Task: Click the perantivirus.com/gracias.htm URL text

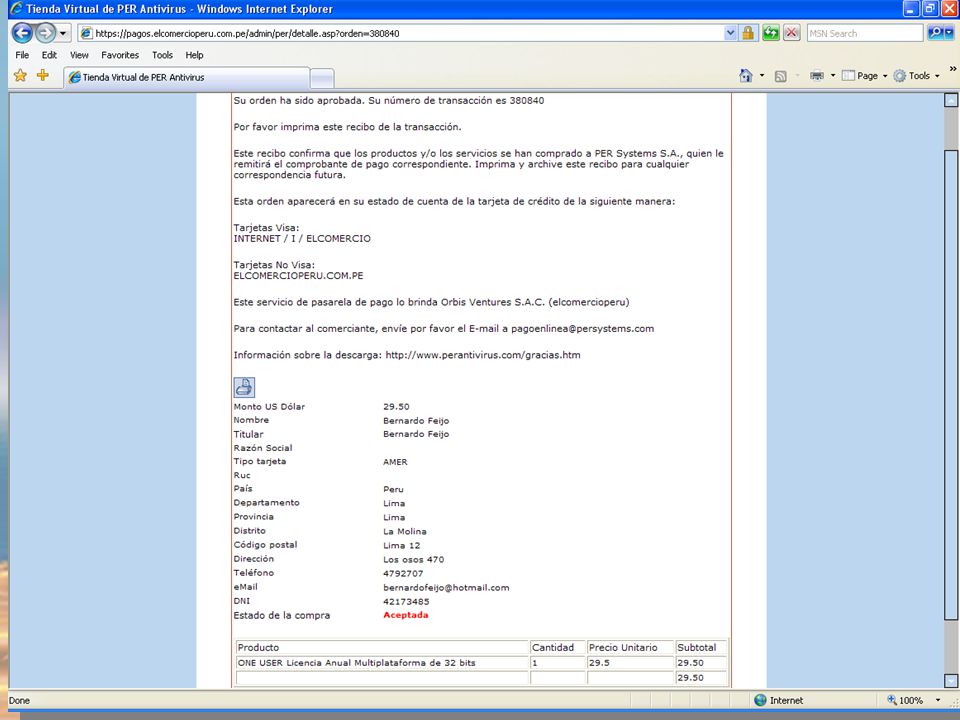Action: 482,355
